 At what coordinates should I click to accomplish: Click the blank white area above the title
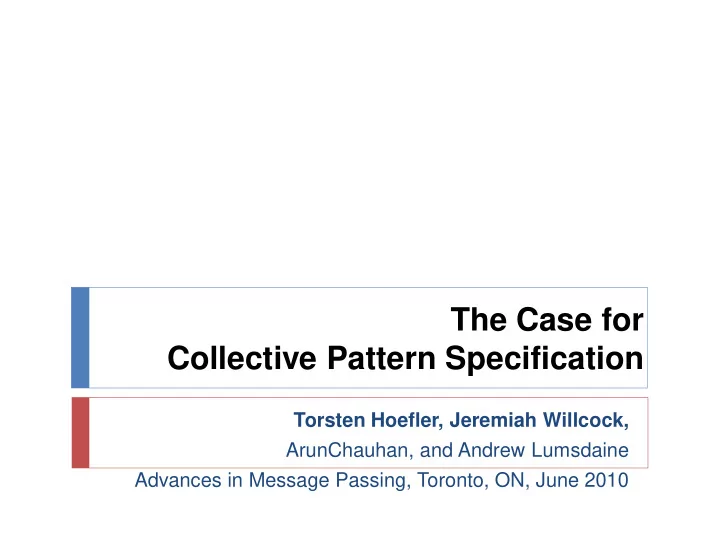[360, 138]
